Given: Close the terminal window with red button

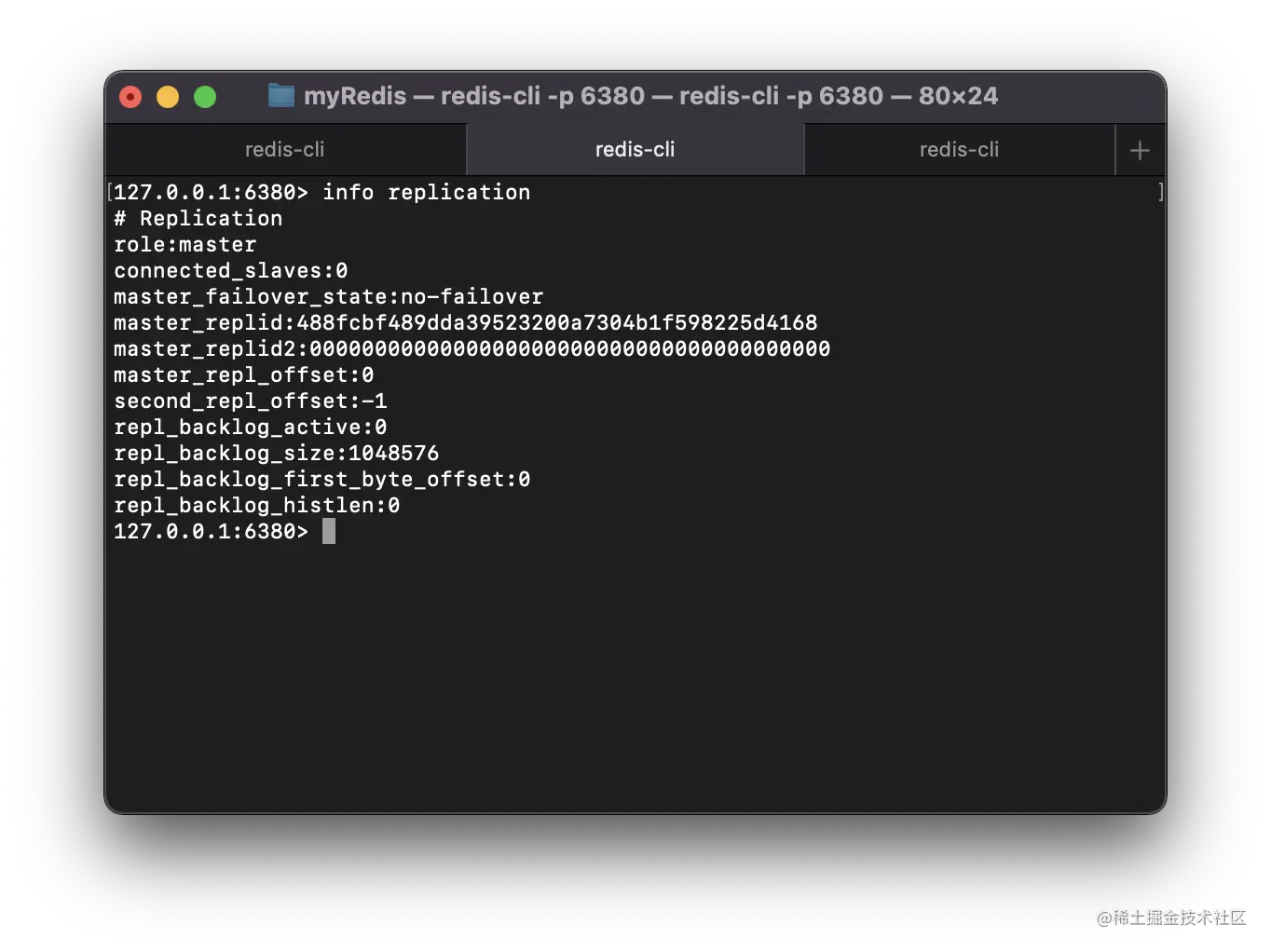Looking at the screenshot, I should click(130, 96).
